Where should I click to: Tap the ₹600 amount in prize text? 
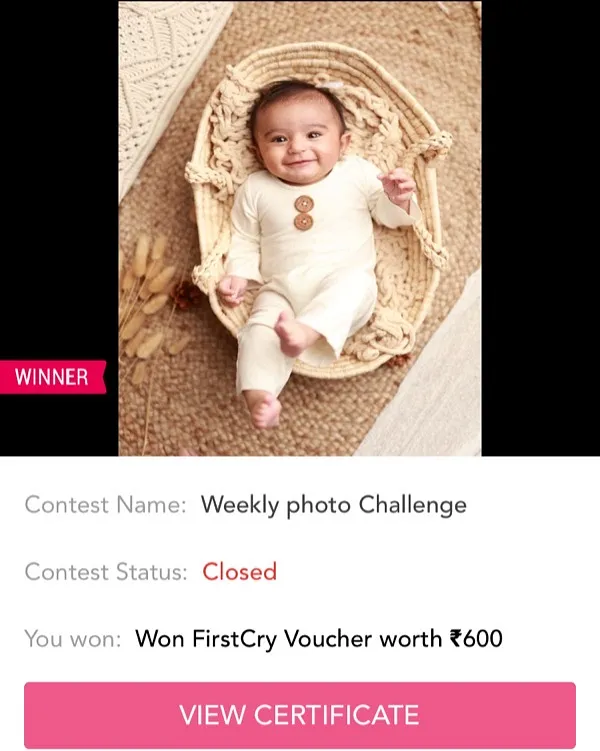[x=476, y=638]
